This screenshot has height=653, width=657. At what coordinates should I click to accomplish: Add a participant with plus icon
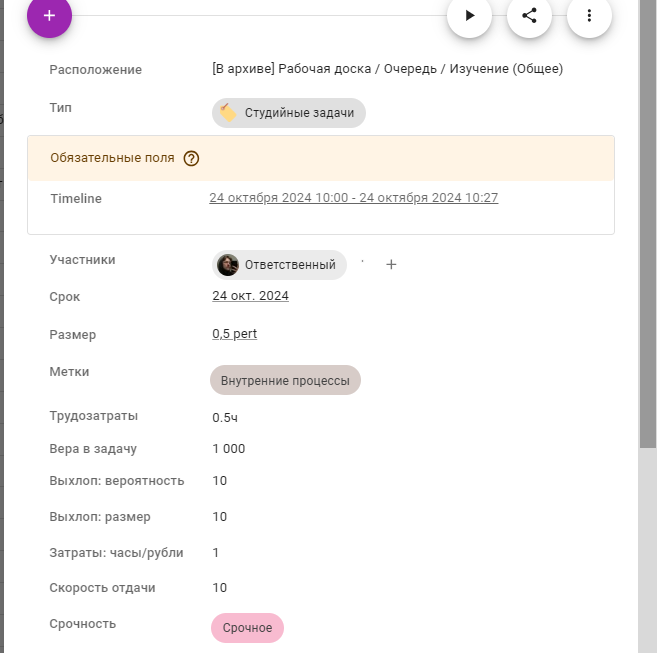tap(391, 265)
